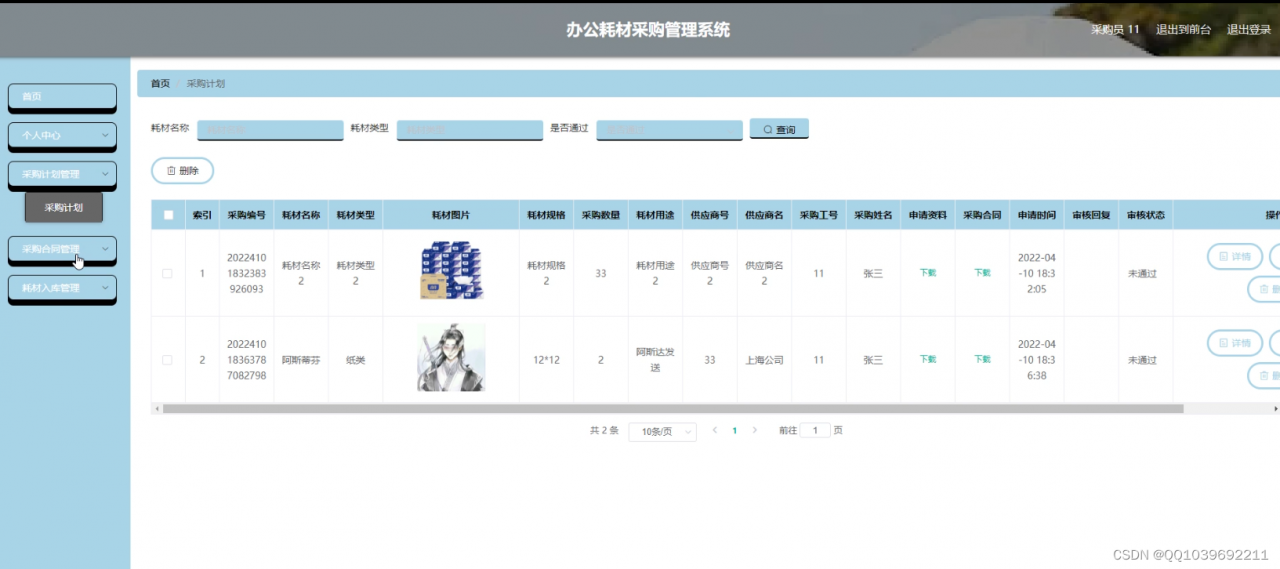The height and width of the screenshot is (569, 1280).
Task: Open the tissue box image in row 1
Action: click(451, 270)
